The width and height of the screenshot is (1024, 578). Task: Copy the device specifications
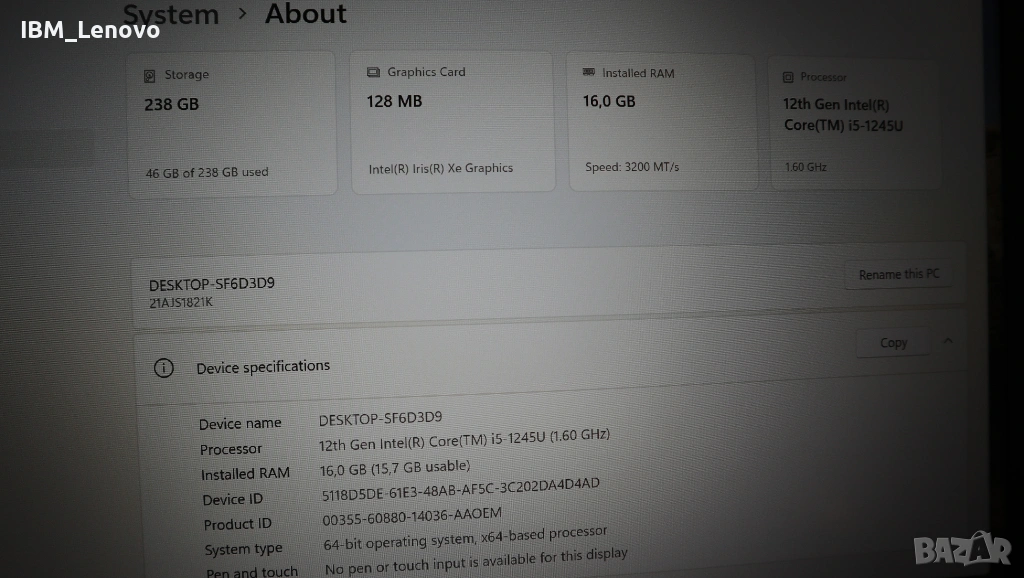[x=893, y=343]
